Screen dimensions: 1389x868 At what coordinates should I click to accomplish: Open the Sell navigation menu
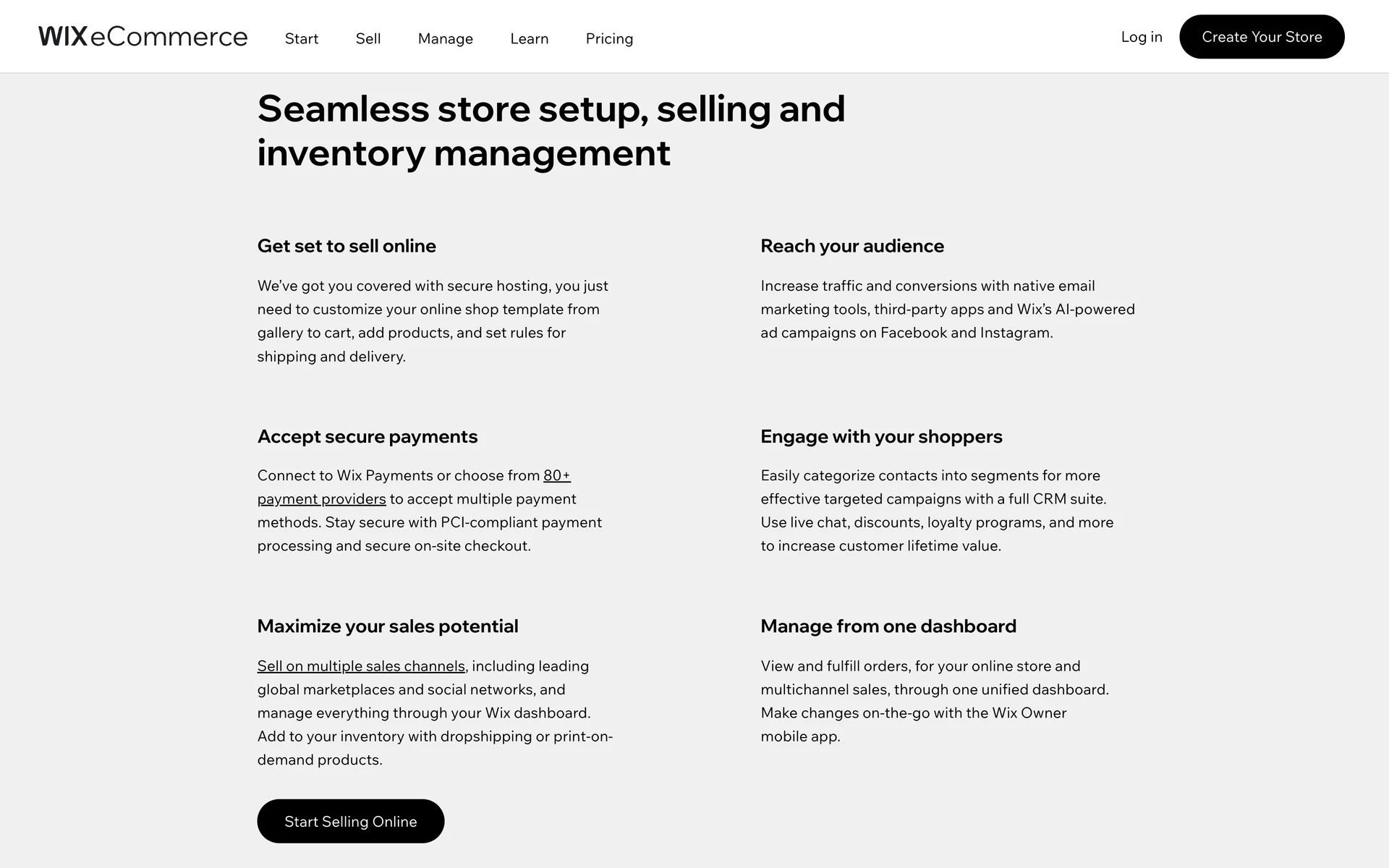(368, 38)
